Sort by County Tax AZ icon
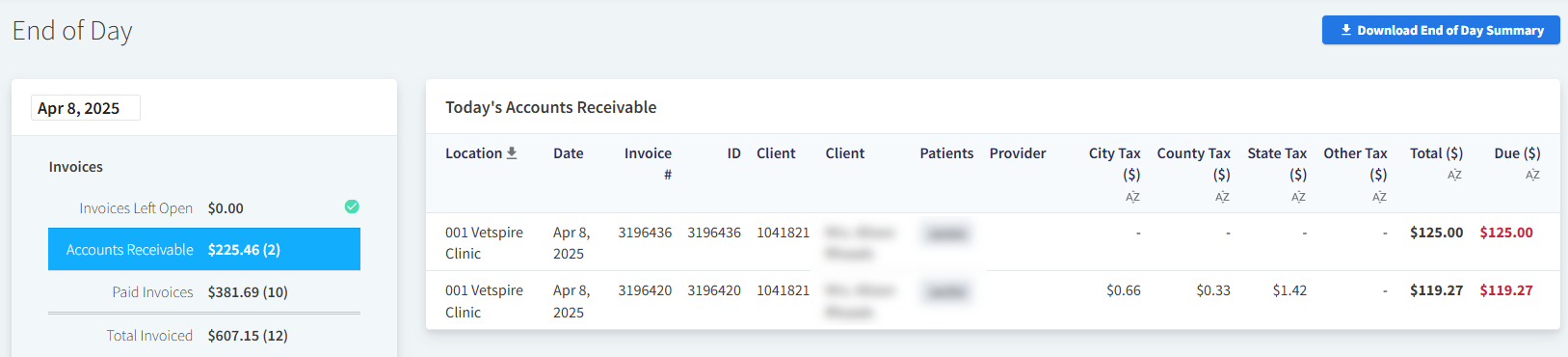 click(1222, 197)
